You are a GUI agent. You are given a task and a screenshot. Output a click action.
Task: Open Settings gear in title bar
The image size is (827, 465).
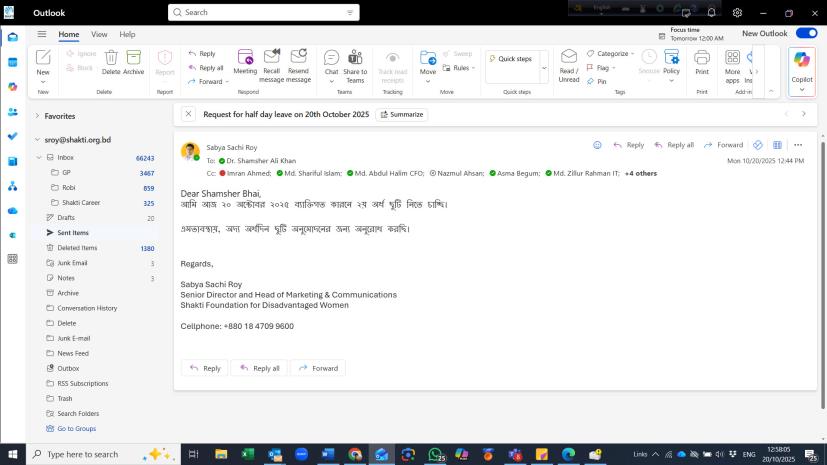coord(737,13)
